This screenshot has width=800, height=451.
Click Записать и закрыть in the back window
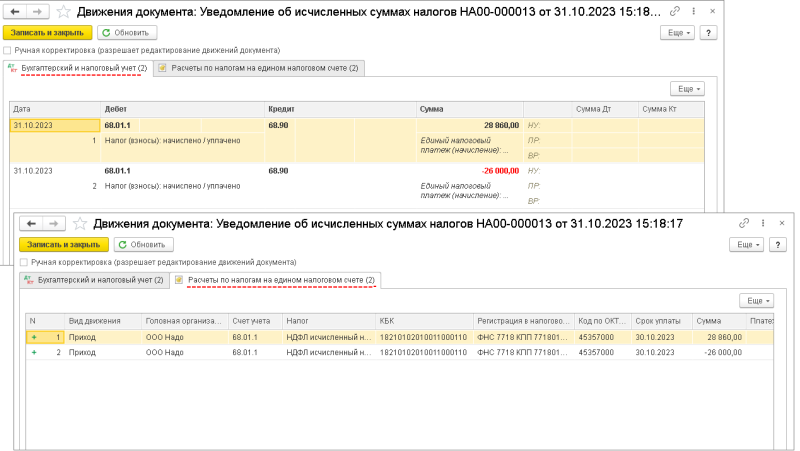[47, 33]
